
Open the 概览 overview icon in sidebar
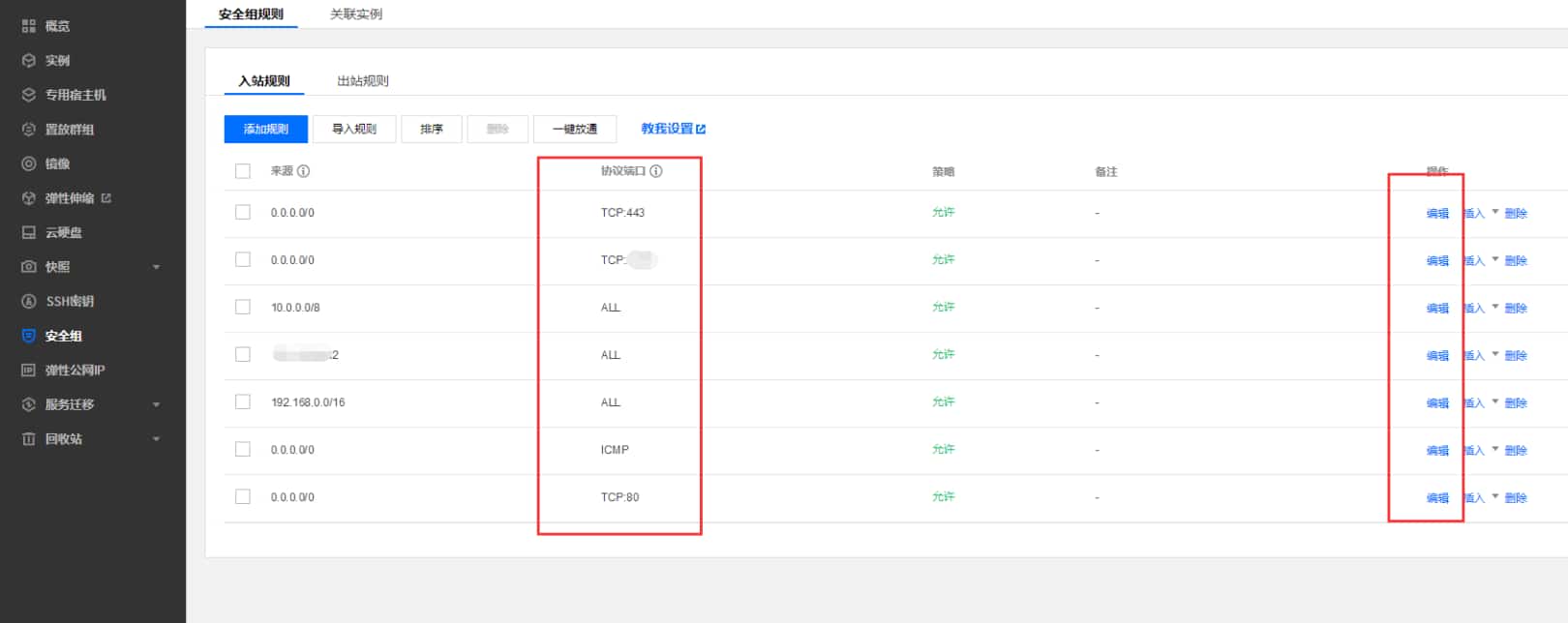29,26
